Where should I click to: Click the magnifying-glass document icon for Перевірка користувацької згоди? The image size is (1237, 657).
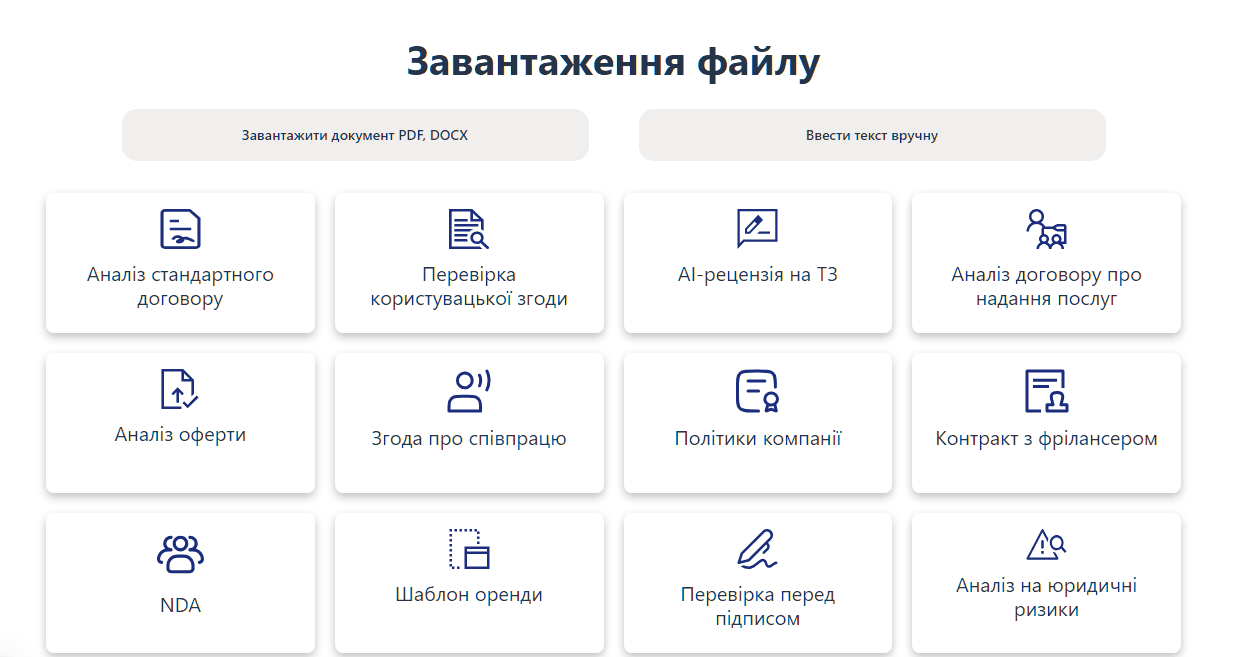(468, 228)
